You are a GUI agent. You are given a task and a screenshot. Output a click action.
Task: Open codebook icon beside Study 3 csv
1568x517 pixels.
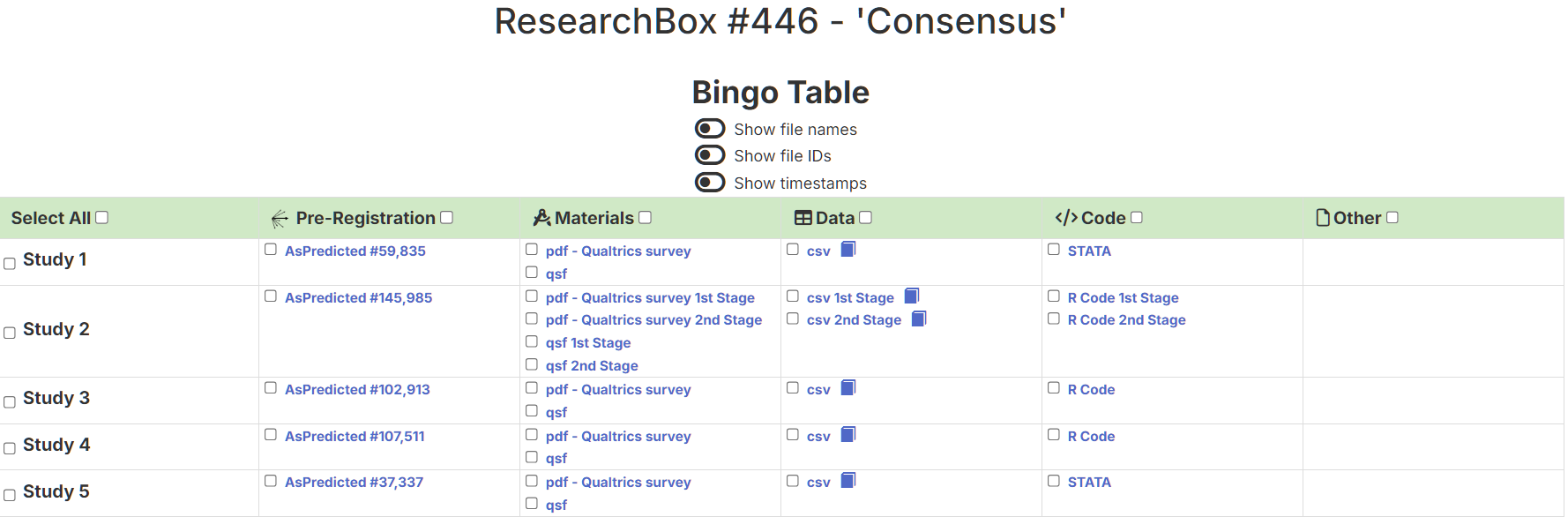[x=848, y=388]
